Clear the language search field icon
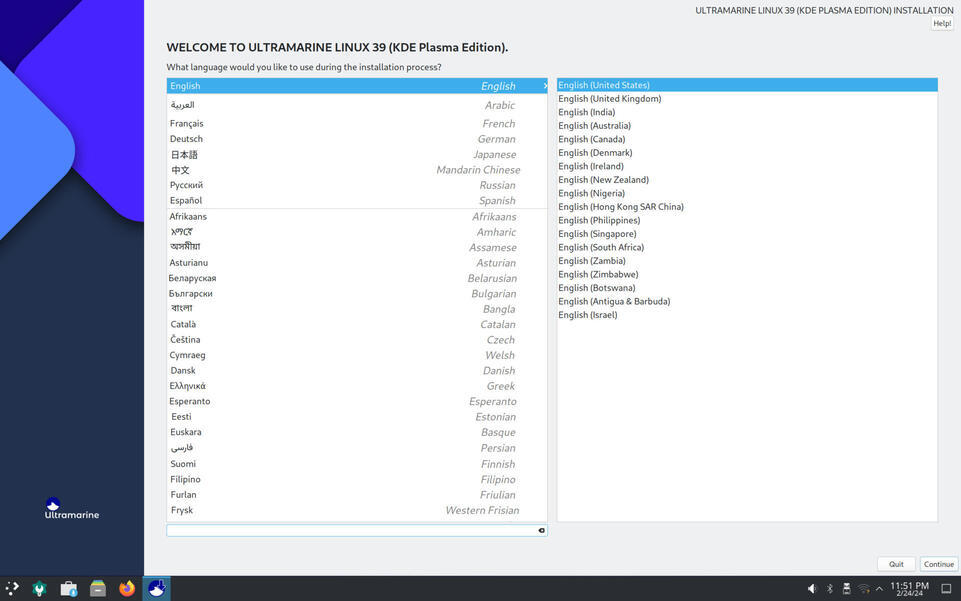Screen dimensions: 961x601 coord(541,531)
